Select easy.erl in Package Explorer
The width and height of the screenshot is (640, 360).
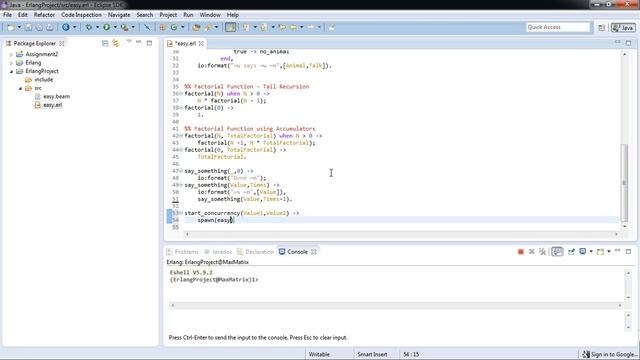coord(53,105)
